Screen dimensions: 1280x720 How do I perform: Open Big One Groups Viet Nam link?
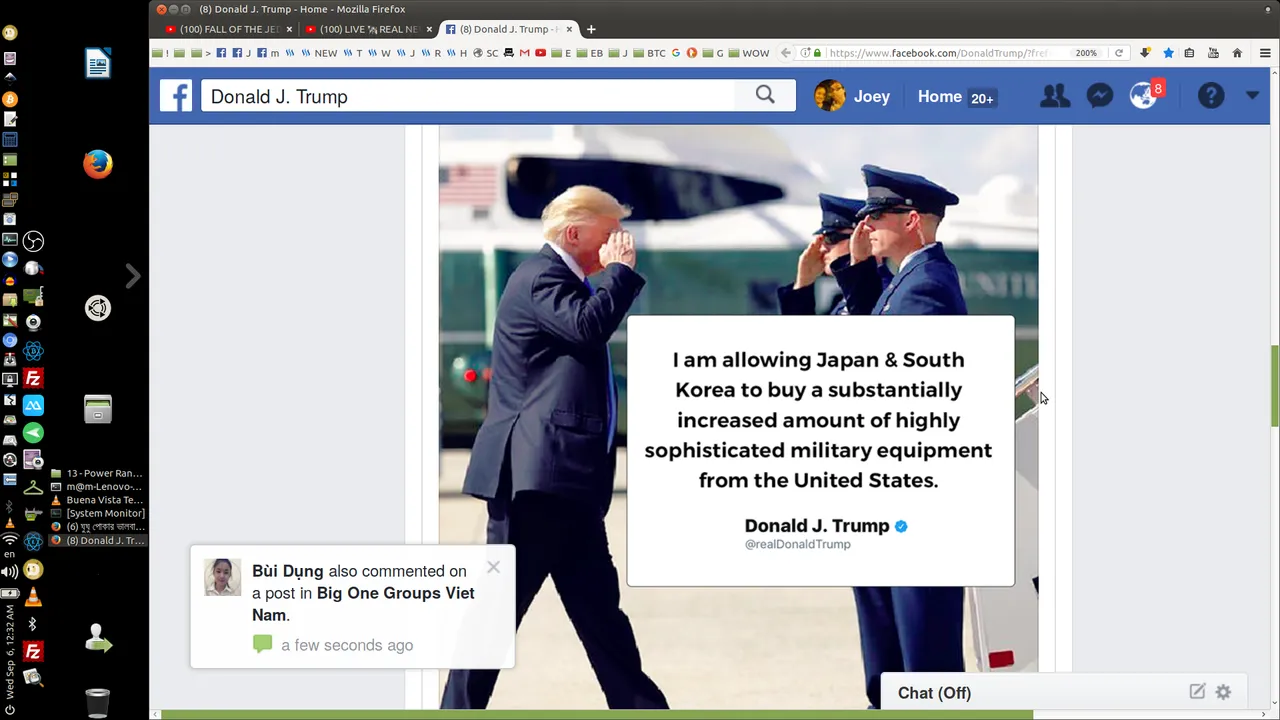point(364,604)
